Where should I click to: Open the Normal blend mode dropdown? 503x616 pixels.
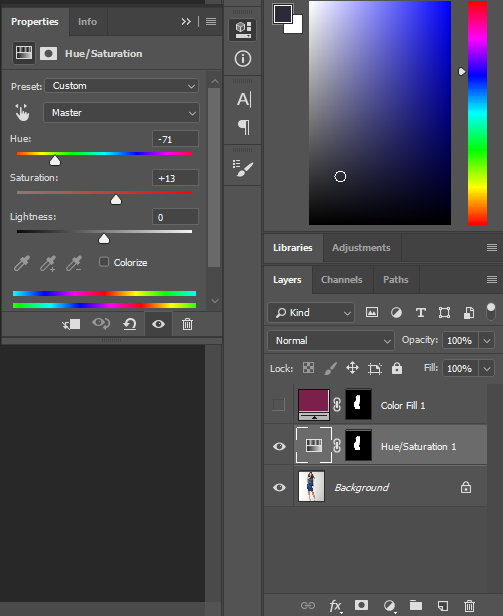[330, 341]
